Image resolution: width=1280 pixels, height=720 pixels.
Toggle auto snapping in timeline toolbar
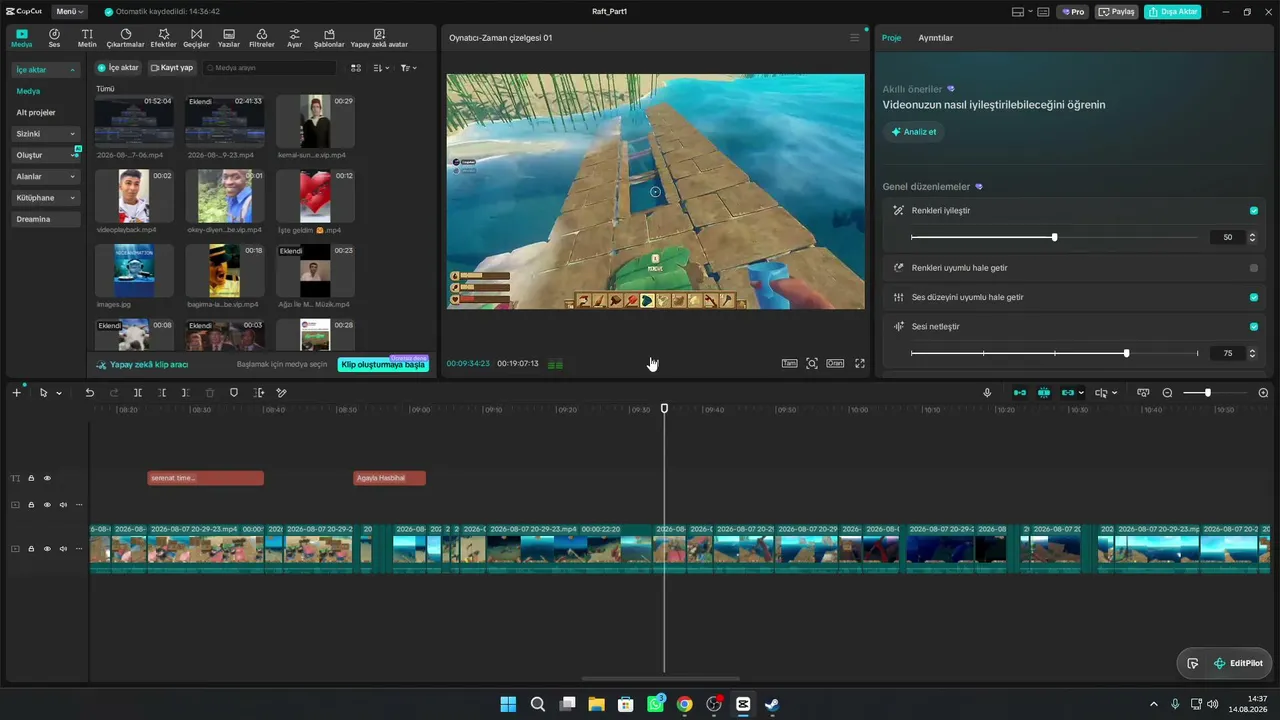pyautogui.click(x=1044, y=393)
